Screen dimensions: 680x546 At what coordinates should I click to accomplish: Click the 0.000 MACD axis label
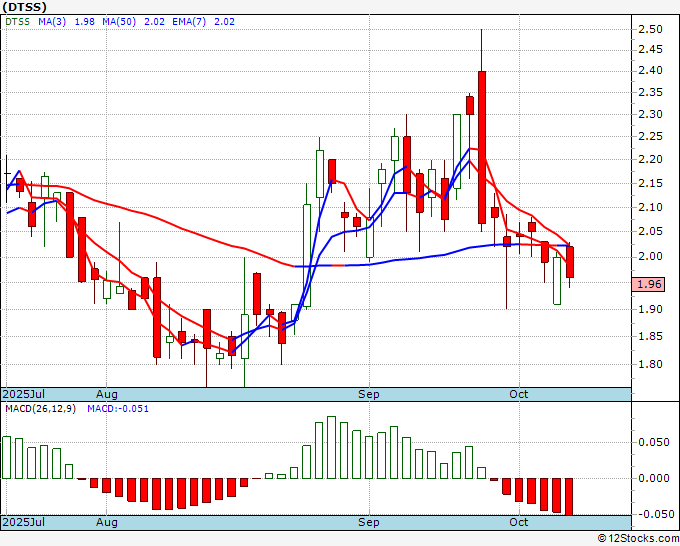click(654, 478)
